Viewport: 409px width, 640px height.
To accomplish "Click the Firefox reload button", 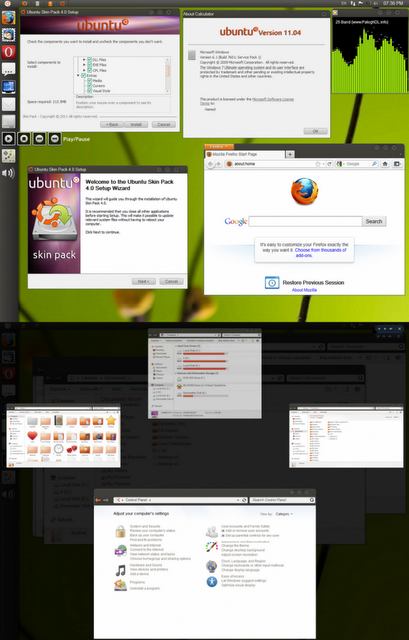I will [x=329, y=164].
